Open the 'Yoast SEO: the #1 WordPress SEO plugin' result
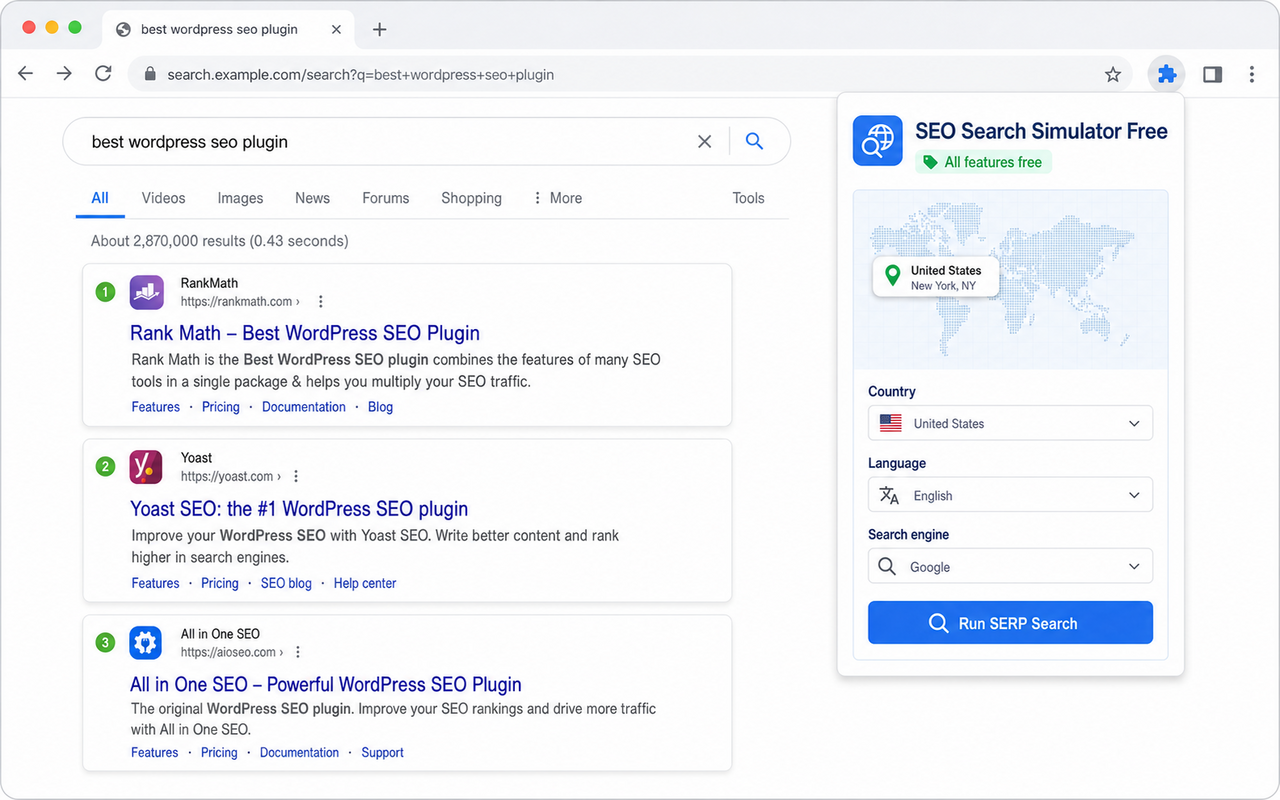This screenshot has height=800, width=1280. [x=299, y=509]
